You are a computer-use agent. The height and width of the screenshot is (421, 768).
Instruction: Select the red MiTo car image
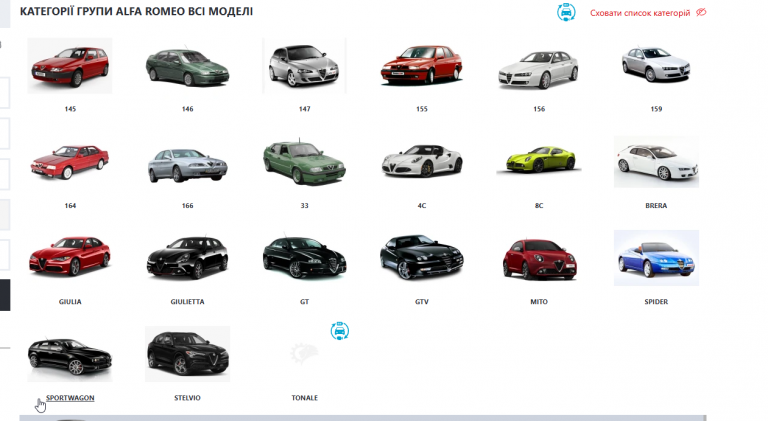[539, 258]
